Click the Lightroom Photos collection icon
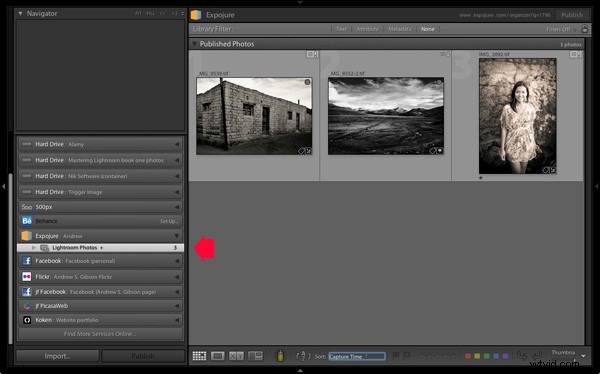Viewport: 600px width, 374px height. coord(44,248)
